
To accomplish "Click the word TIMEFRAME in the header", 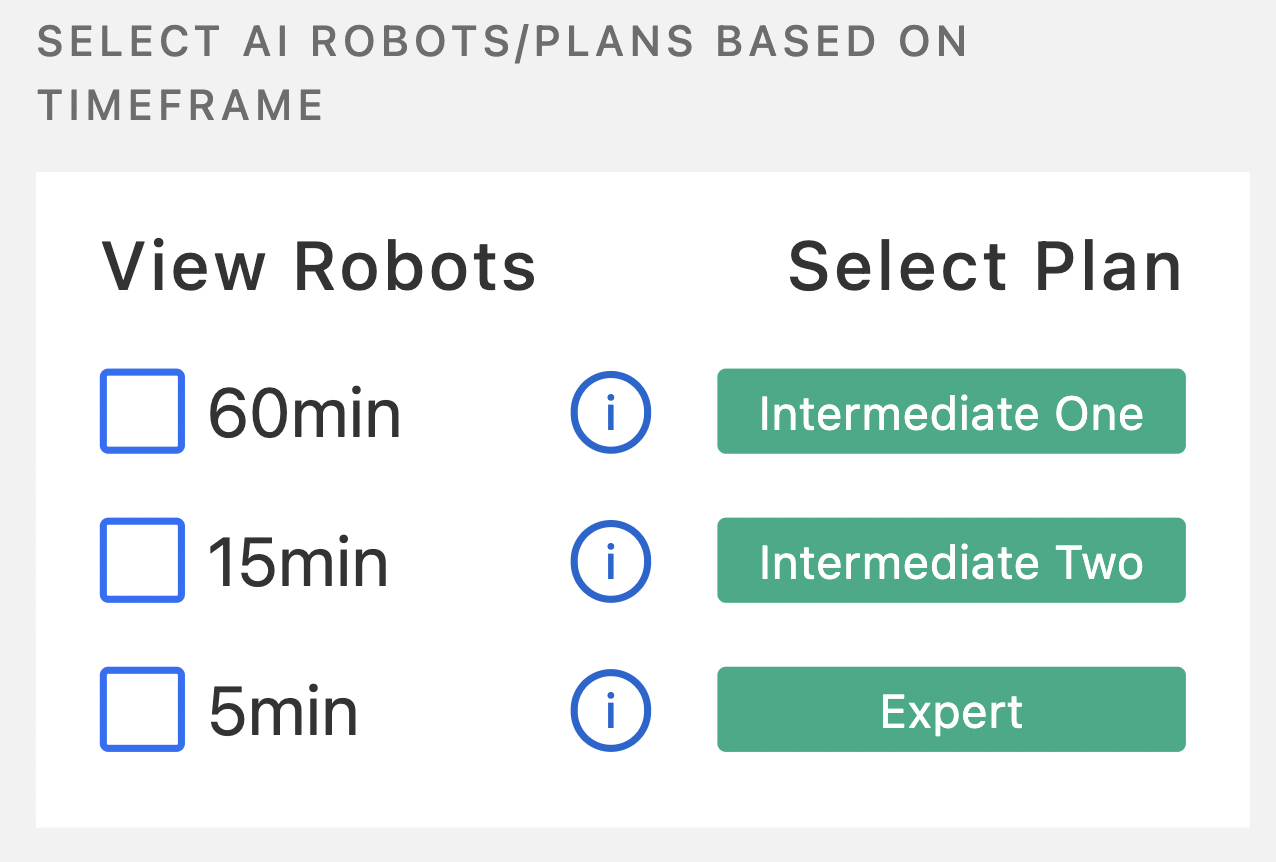I will point(181,104).
